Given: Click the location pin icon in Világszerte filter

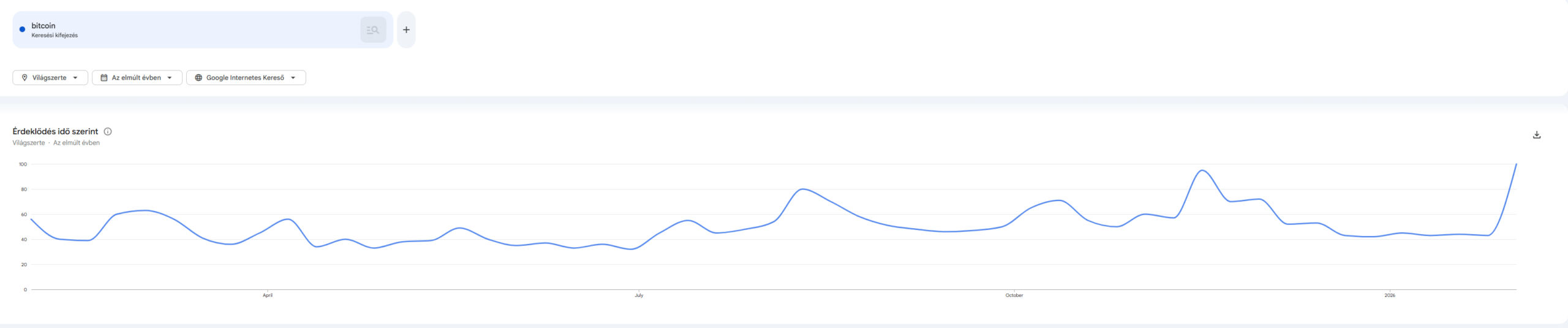Looking at the screenshot, I should click(24, 78).
